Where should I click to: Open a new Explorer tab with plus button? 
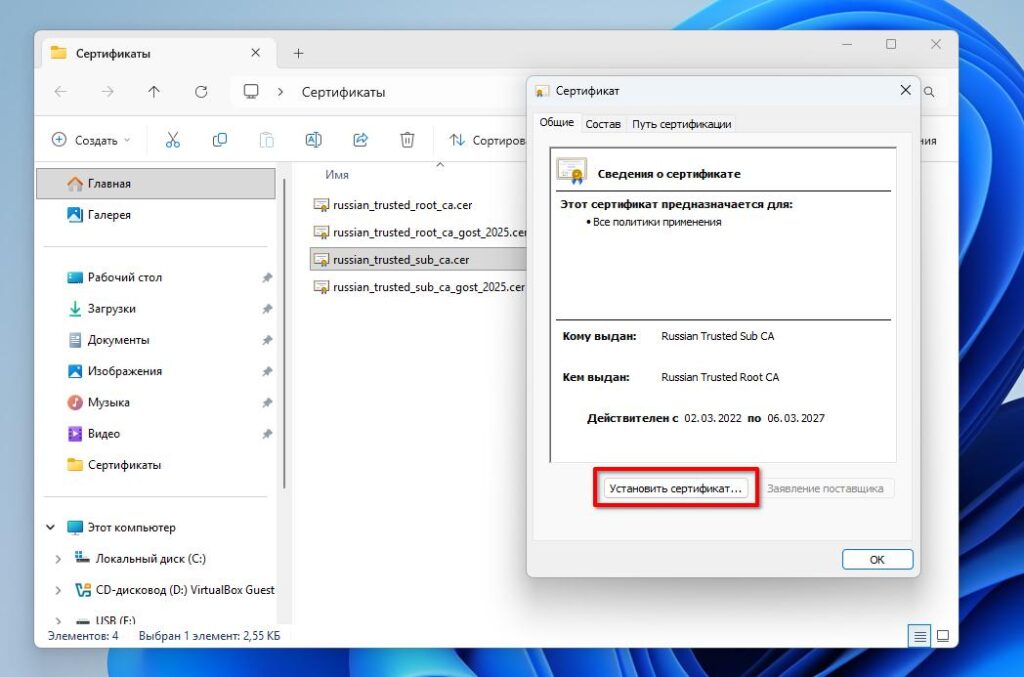point(298,54)
